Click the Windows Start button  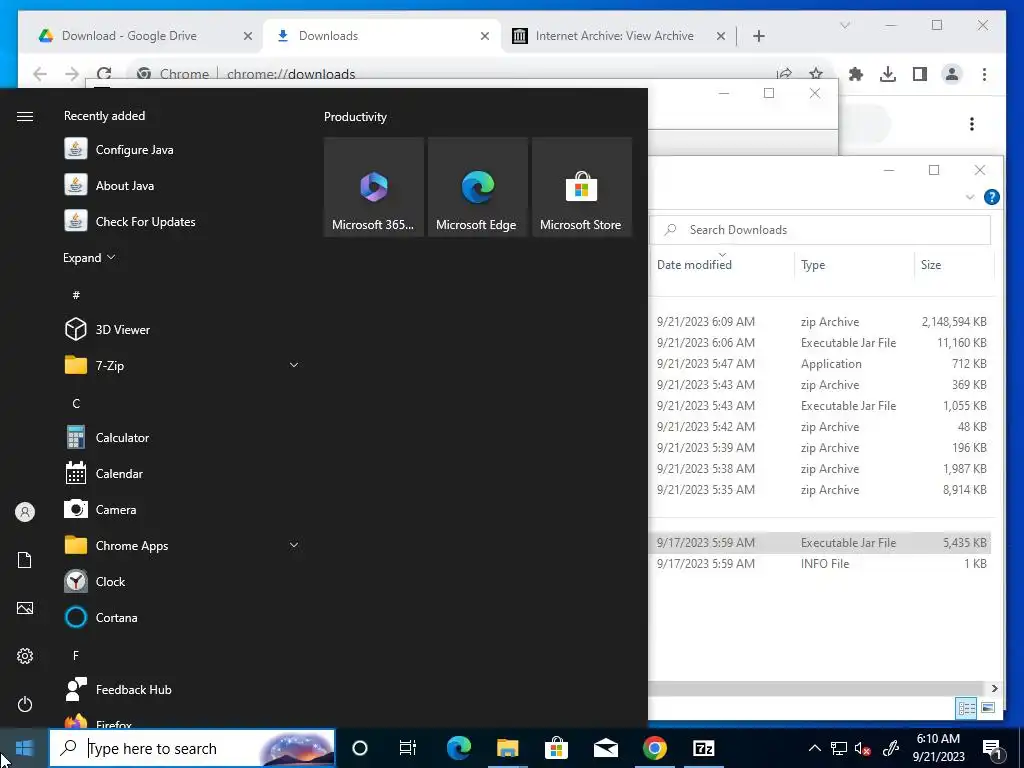(24, 748)
